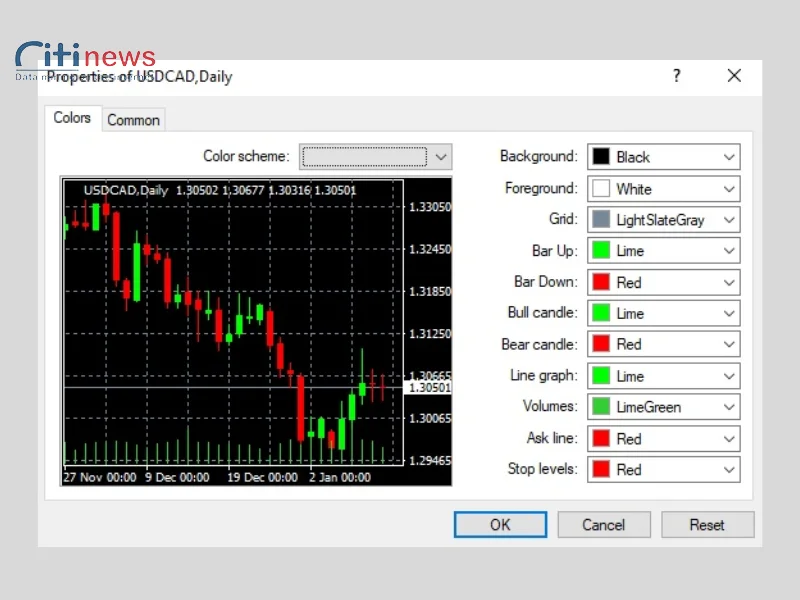The height and width of the screenshot is (600, 800).
Task: Click the USDCAD chart preview
Action: (x=256, y=332)
